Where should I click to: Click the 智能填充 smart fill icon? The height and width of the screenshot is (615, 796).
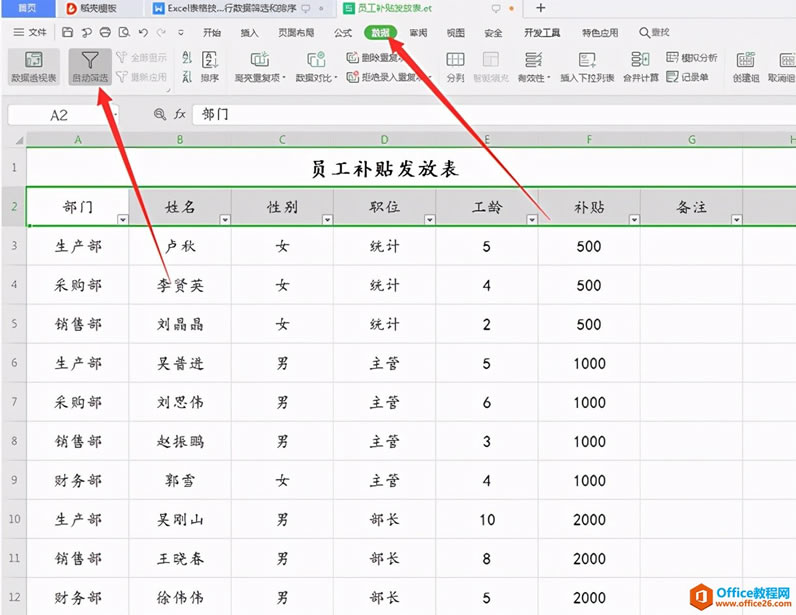pyautogui.click(x=490, y=60)
